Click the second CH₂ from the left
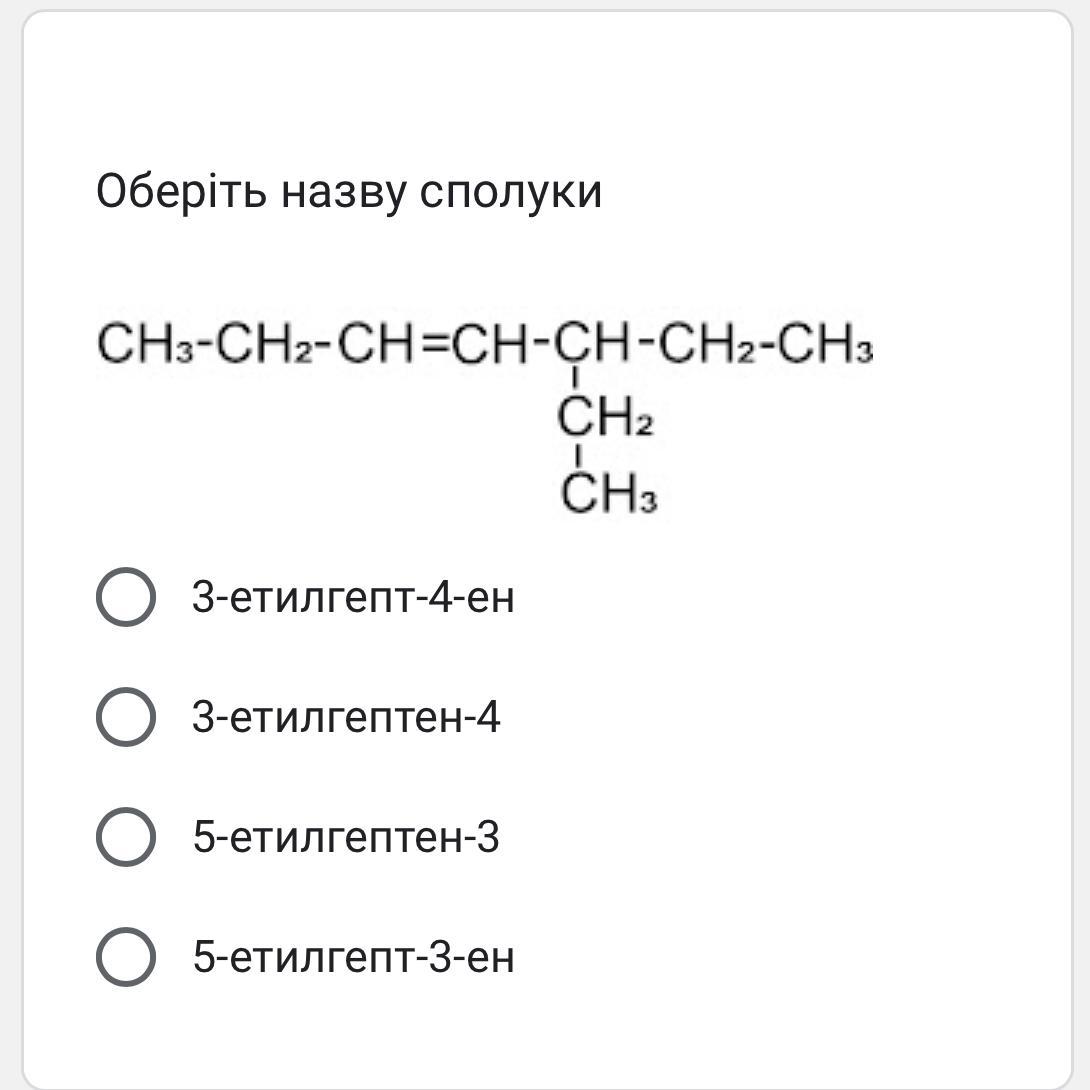The image size is (1090, 1090). tap(264, 343)
